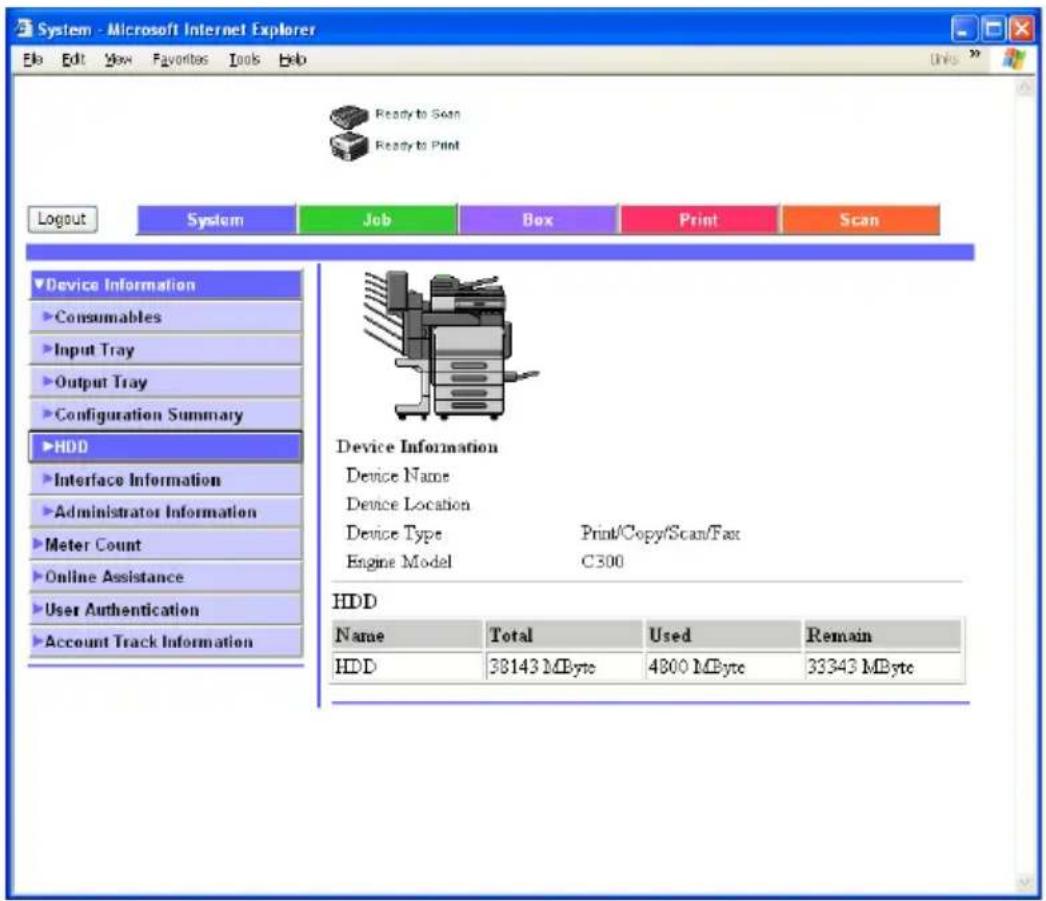Click the Ready to Scan status text
This screenshot has width=1046, height=901.
418,114
